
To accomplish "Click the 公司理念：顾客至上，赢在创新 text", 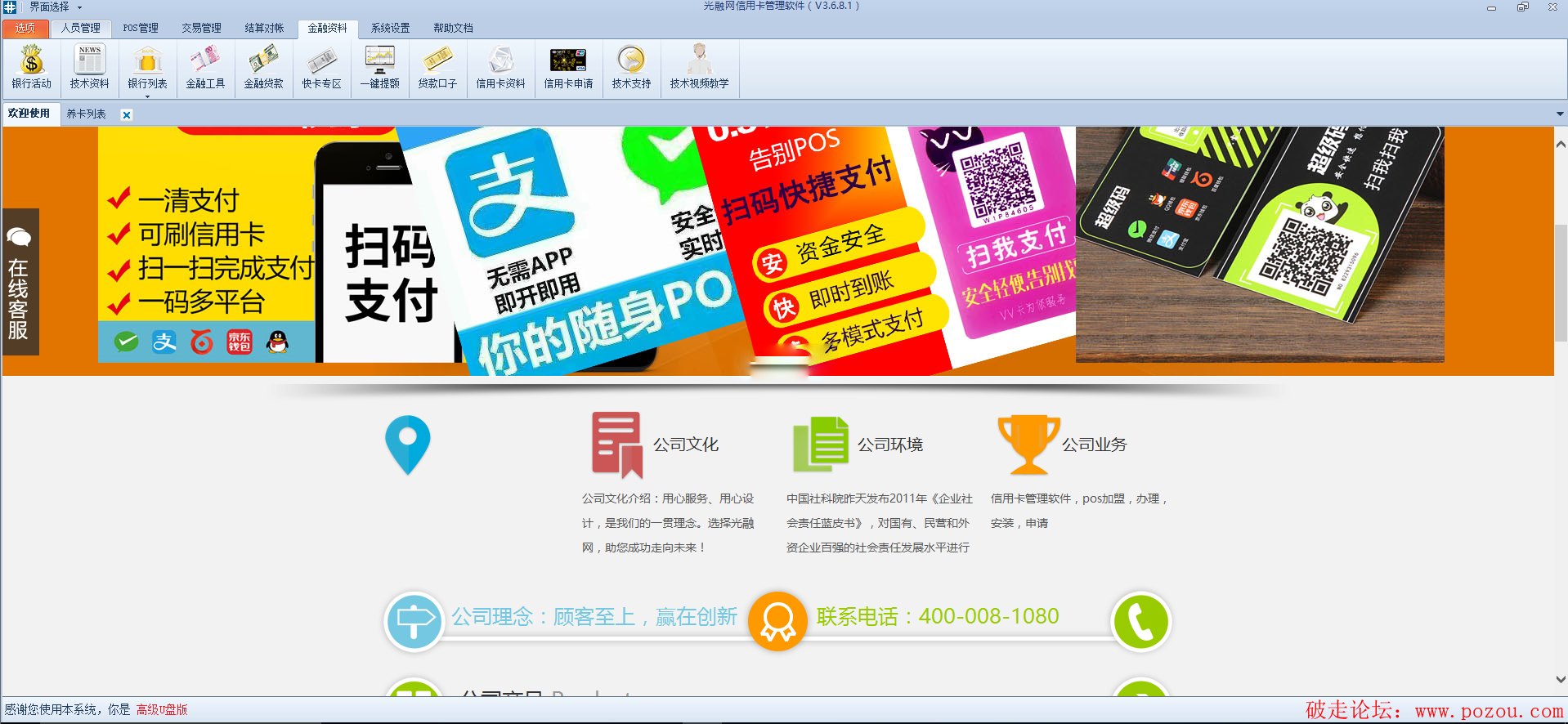I will tap(594, 617).
